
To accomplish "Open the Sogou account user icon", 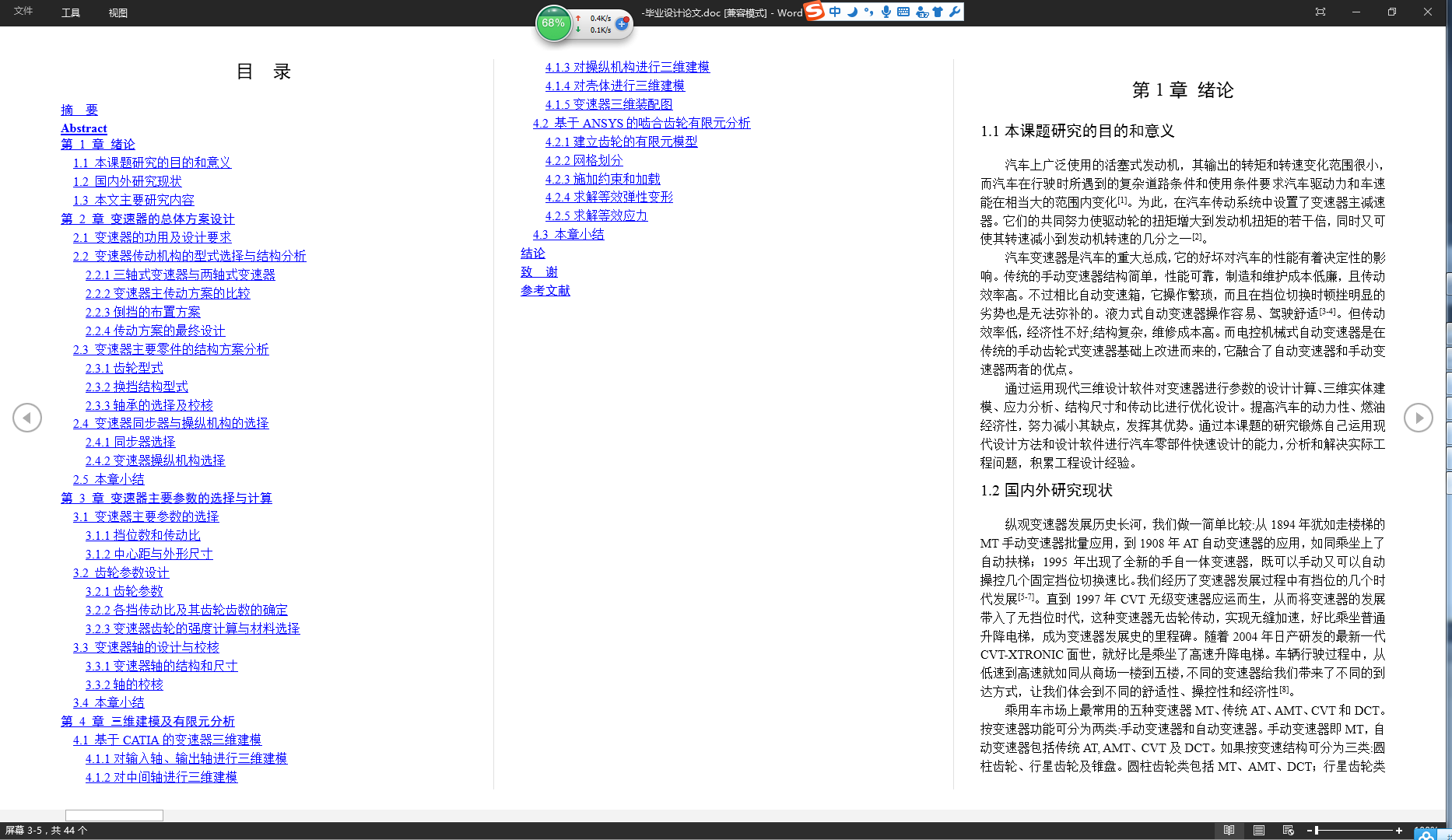I will click(x=922, y=12).
